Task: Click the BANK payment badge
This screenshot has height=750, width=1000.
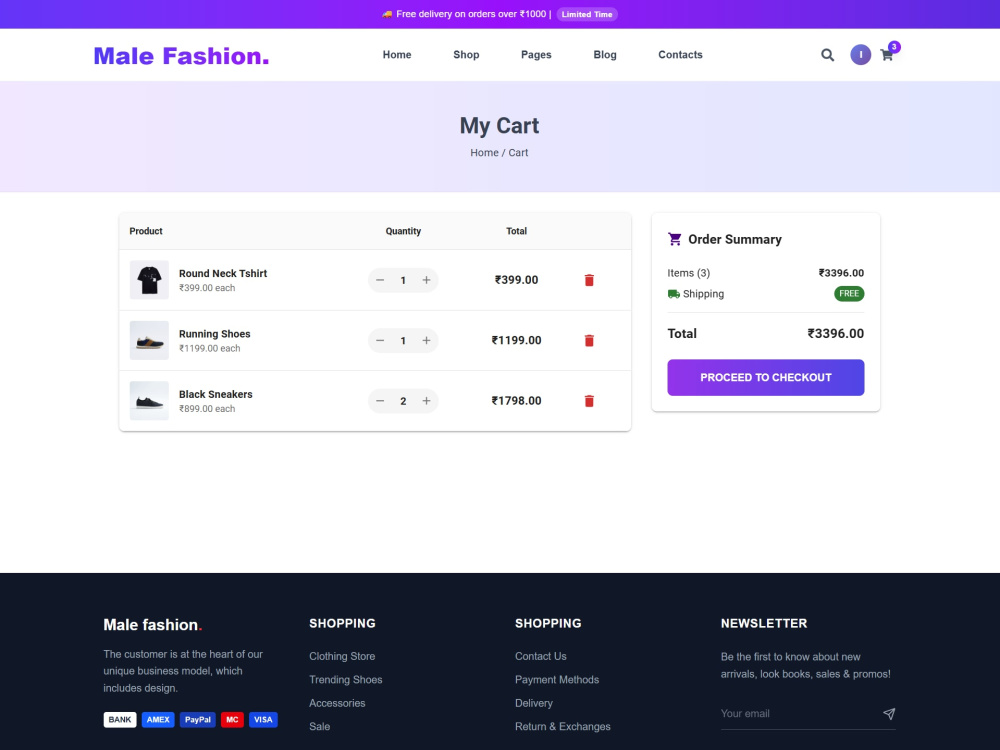Action: click(x=120, y=720)
